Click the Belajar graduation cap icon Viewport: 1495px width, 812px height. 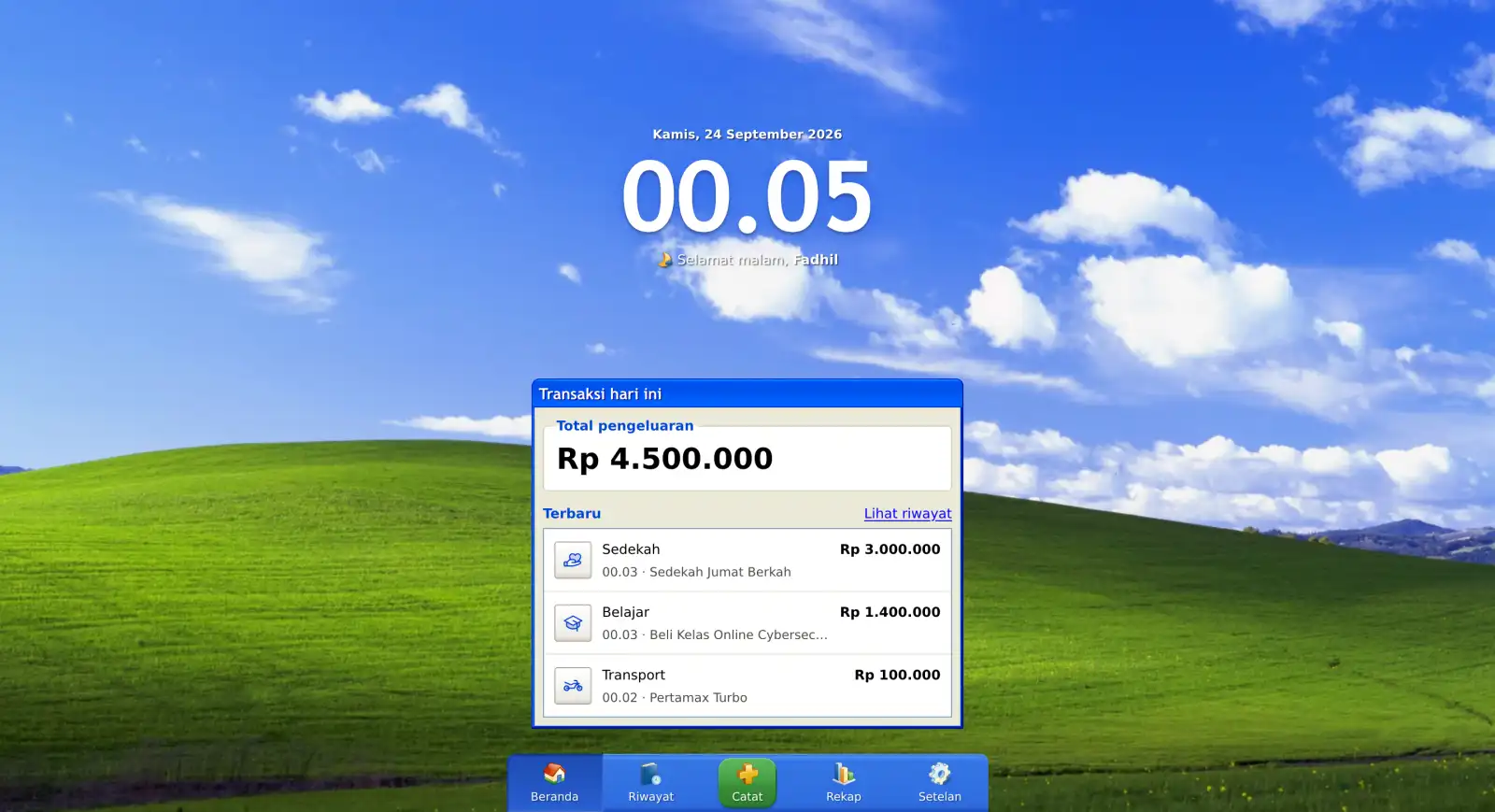573,622
